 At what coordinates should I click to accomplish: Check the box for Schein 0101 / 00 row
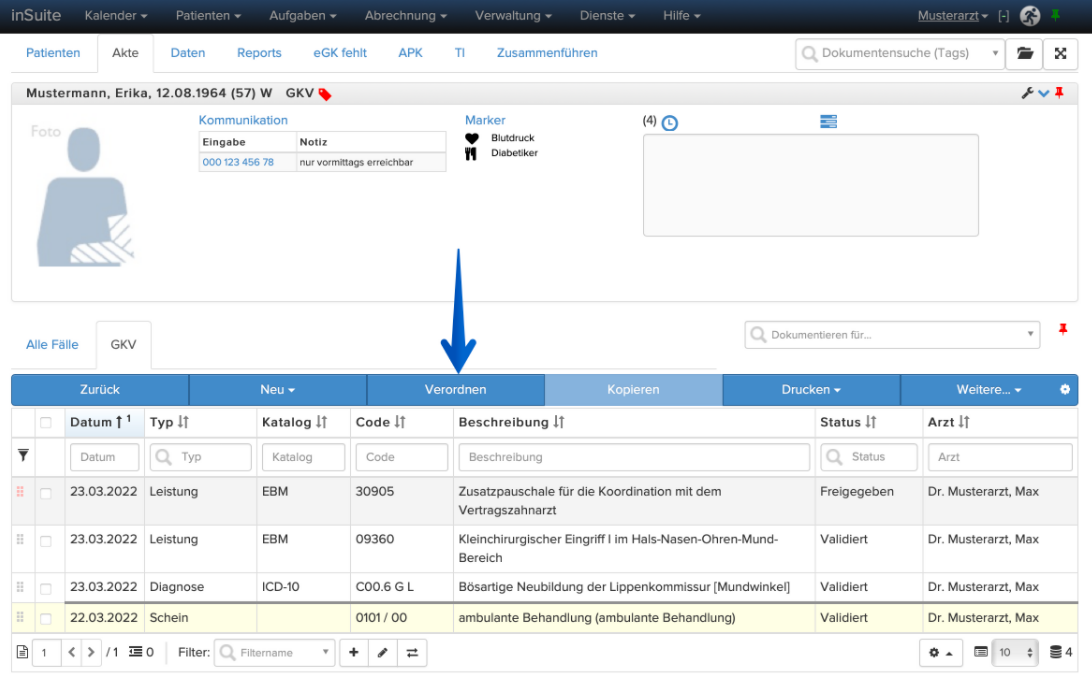(x=46, y=619)
